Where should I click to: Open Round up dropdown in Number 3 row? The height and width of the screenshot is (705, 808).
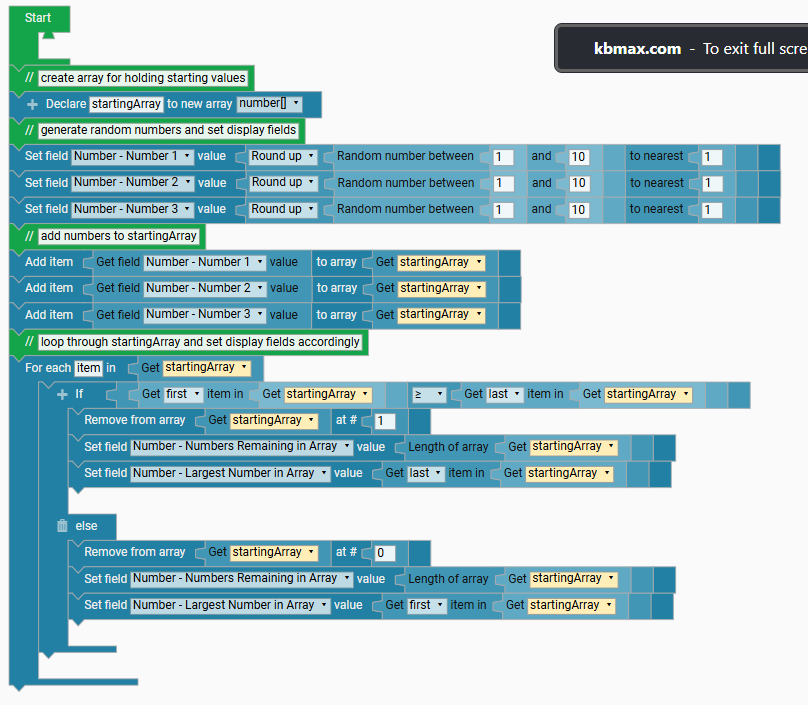(282, 209)
